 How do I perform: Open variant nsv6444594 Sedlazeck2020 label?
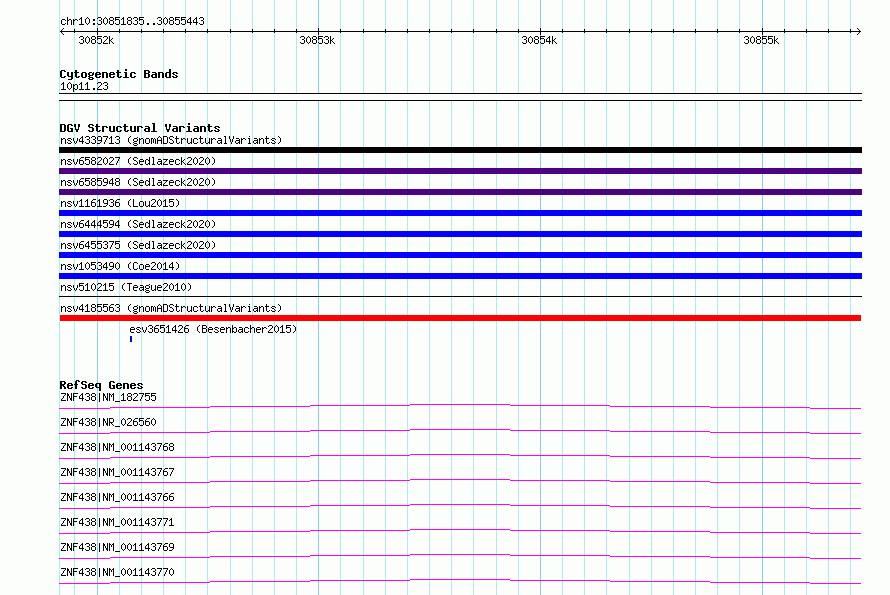tap(138, 224)
